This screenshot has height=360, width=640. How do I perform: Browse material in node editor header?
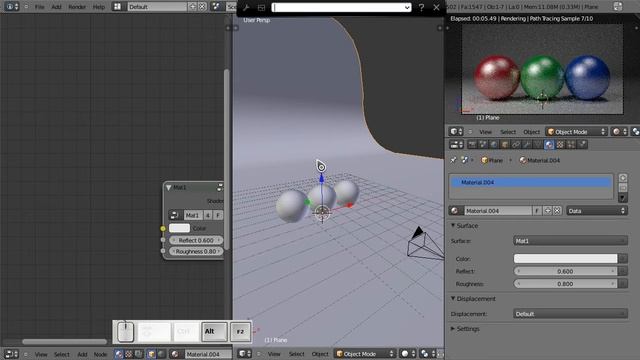176,354
